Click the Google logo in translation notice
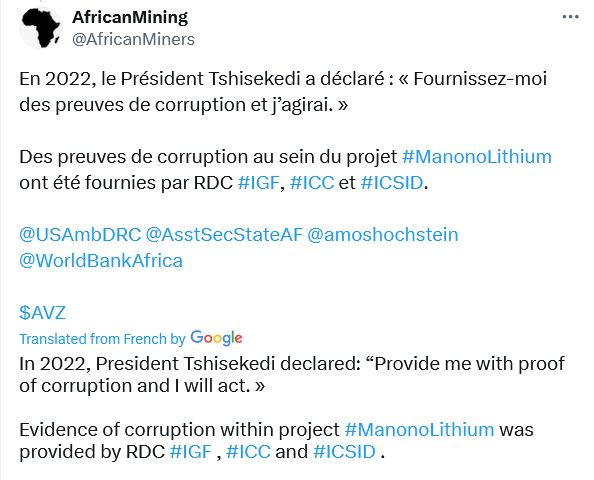This screenshot has width=594, height=480. coord(216,338)
